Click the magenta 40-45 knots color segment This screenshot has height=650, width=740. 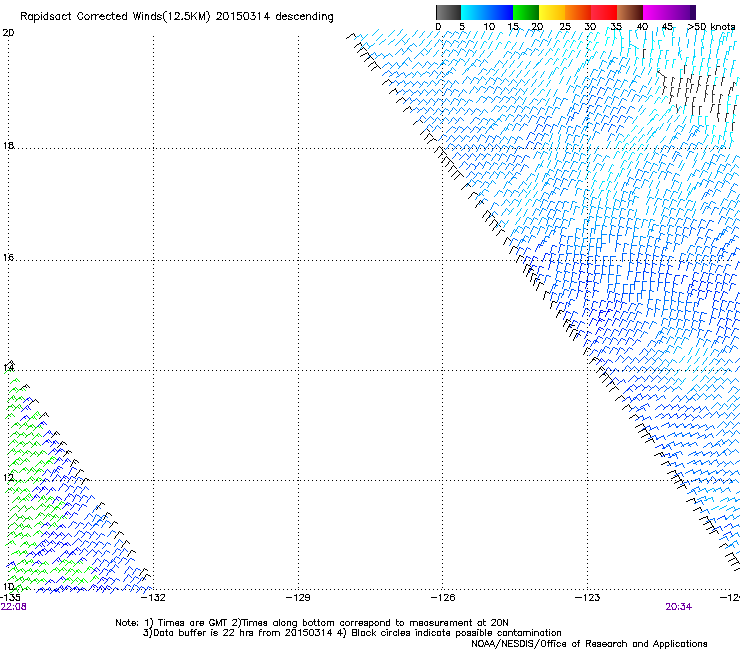point(656,12)
